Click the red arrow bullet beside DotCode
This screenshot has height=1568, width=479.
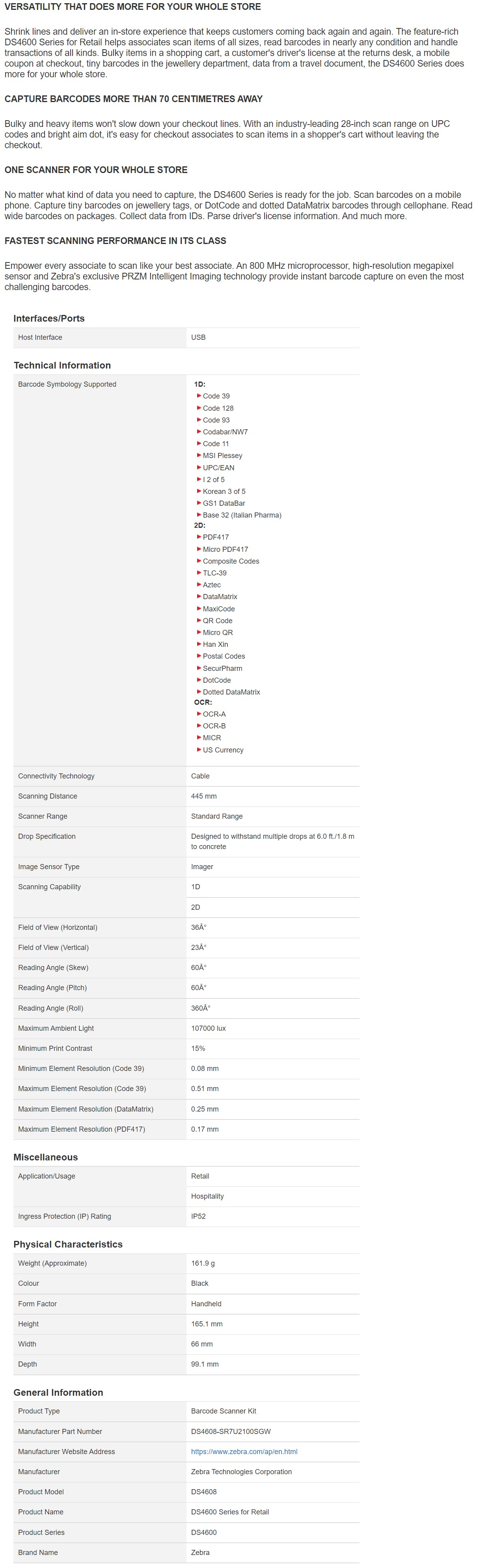click(x=198, y=680)
